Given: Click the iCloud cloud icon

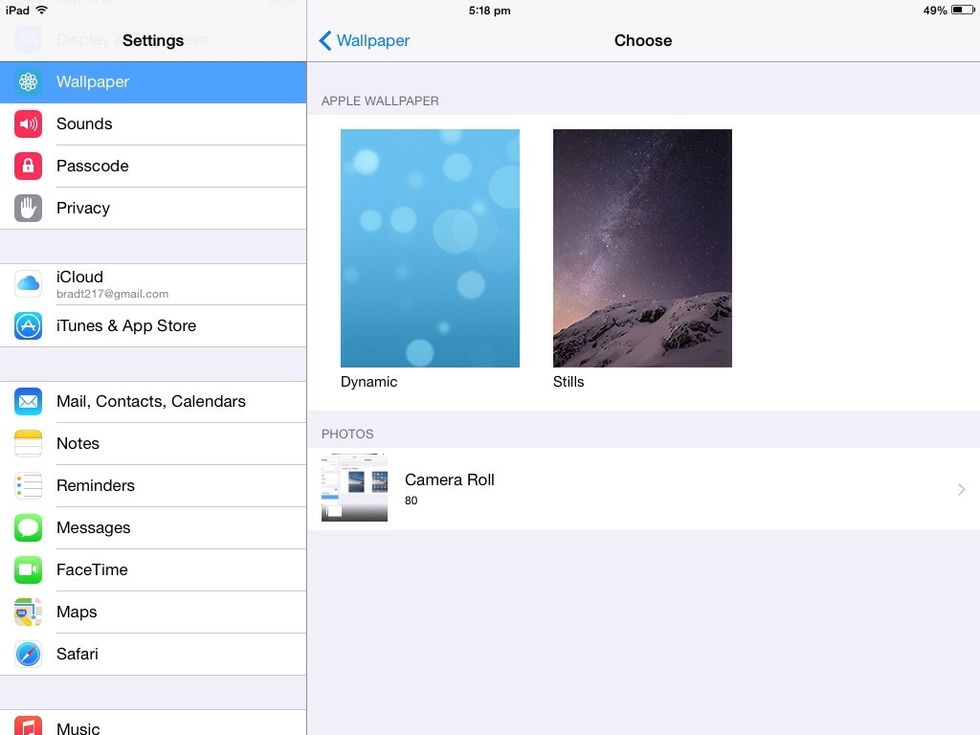Looking at the screenshot, I should click(x=28, y=284).
